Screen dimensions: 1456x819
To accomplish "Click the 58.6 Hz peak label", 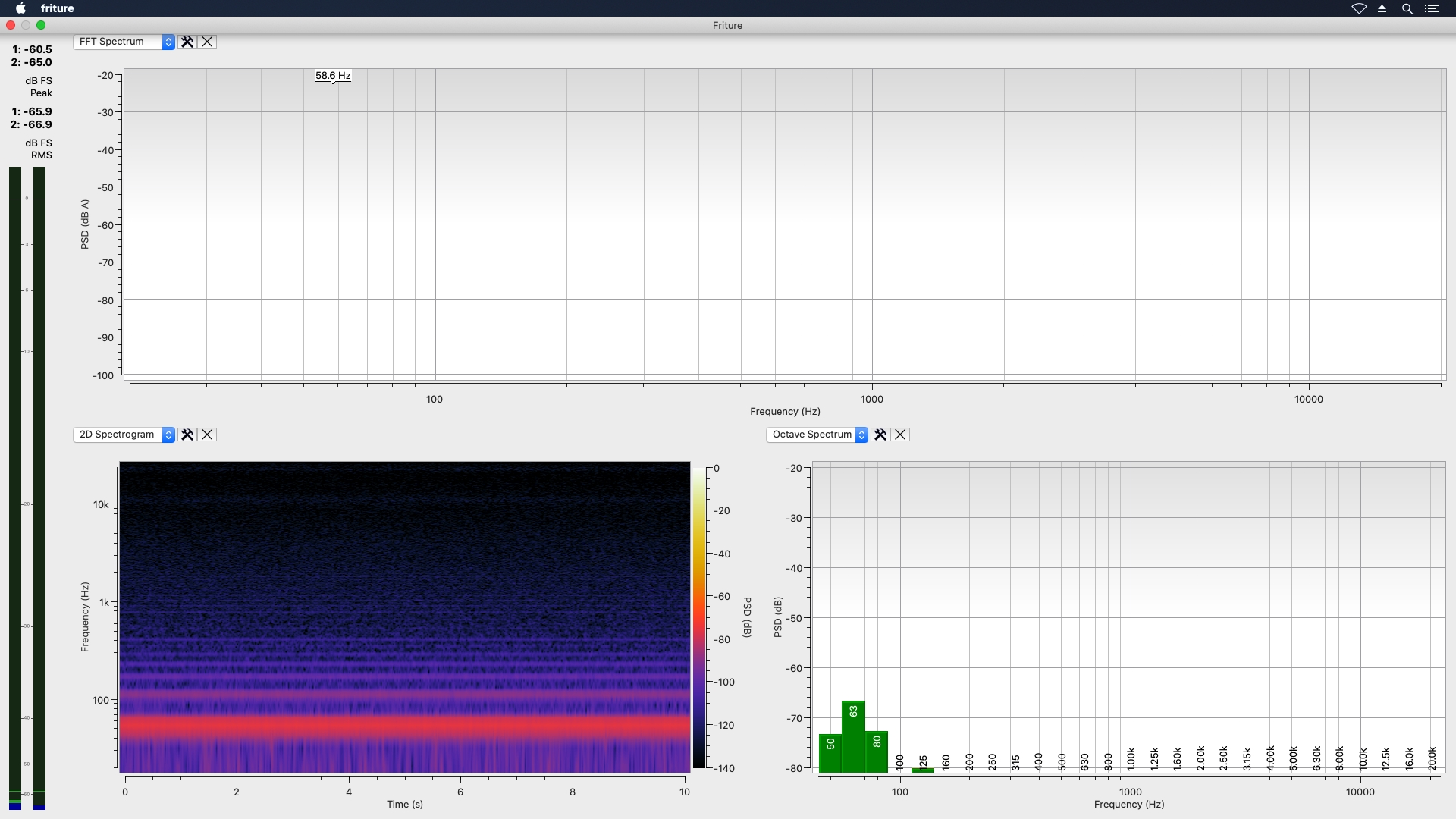I will point(333,76).
